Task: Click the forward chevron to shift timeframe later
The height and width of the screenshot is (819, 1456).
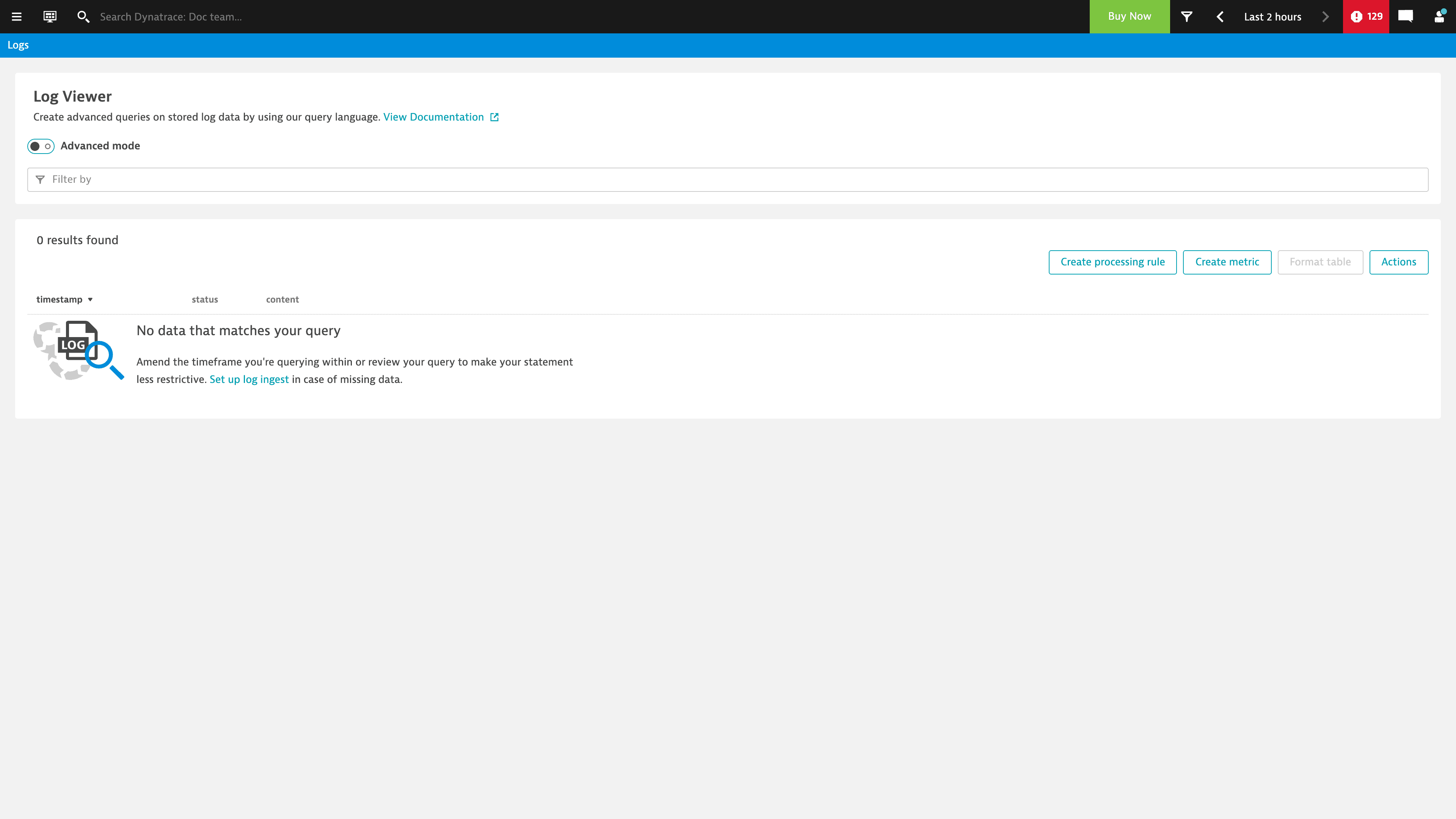Action: [1325, 16]
